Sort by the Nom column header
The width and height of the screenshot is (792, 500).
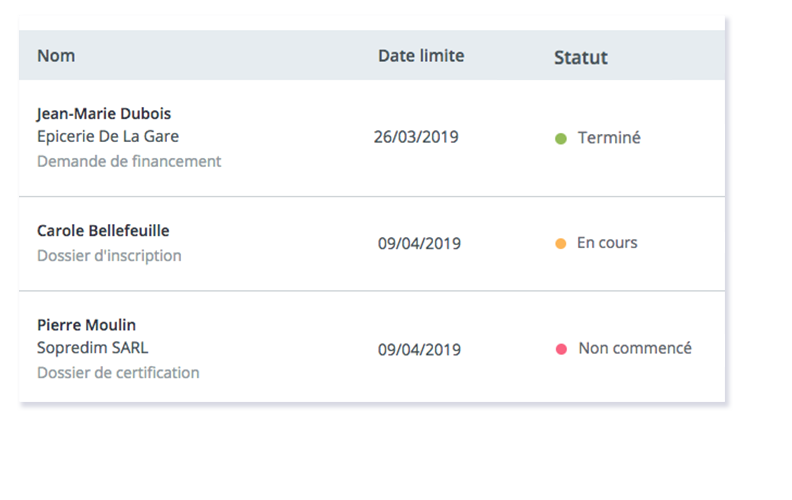(56, 56)
